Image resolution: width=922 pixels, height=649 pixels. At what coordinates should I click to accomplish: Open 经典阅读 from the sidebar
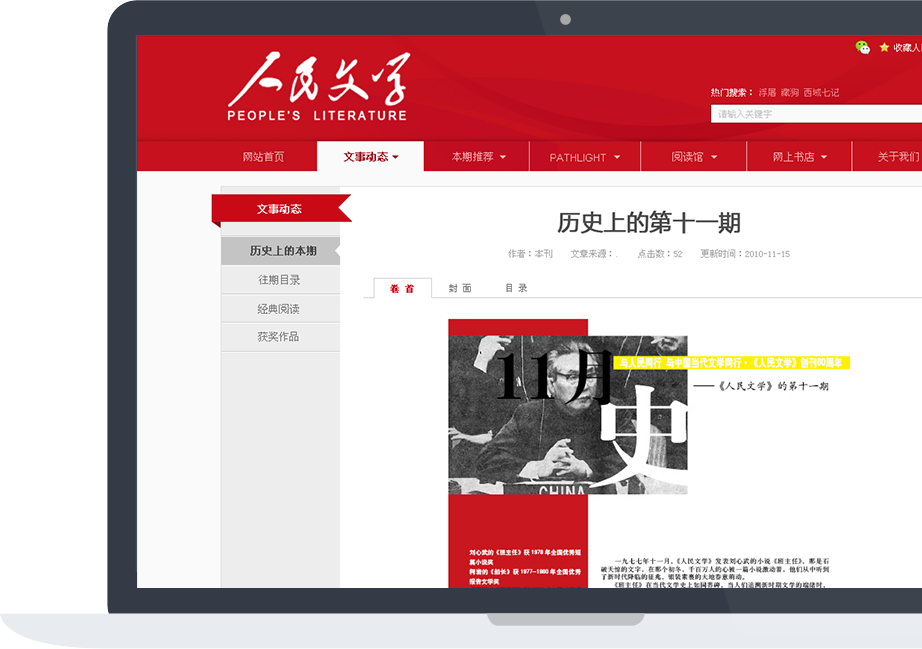coord(279,308)
